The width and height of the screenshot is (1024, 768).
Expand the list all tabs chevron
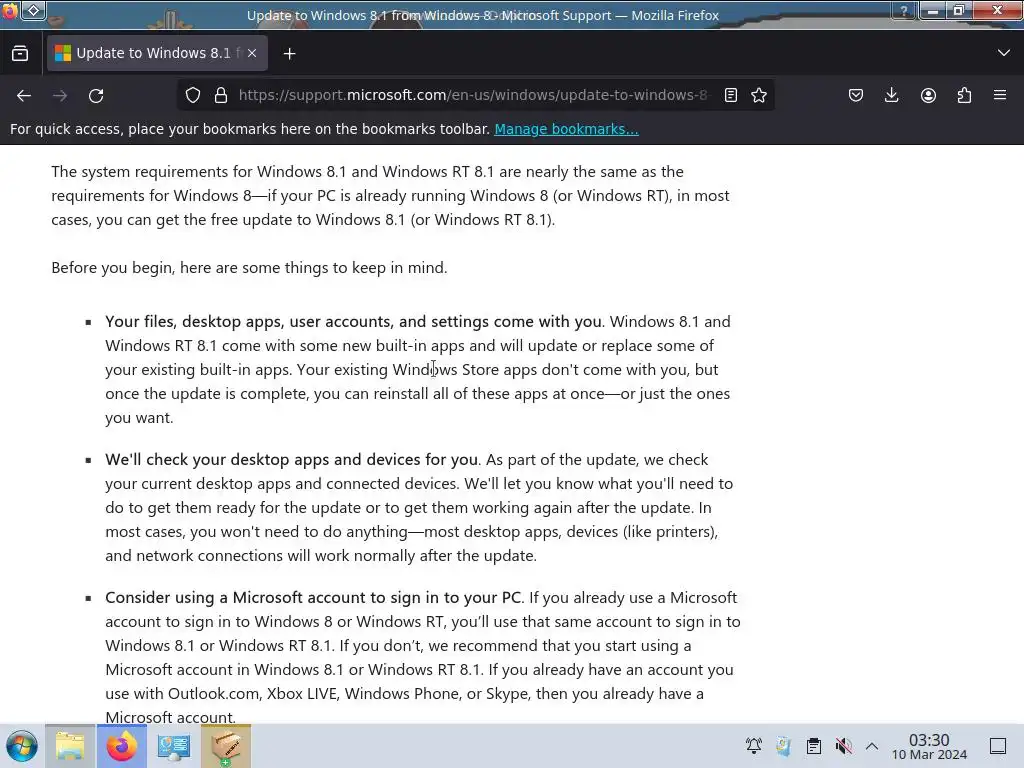pos(1004,53)
